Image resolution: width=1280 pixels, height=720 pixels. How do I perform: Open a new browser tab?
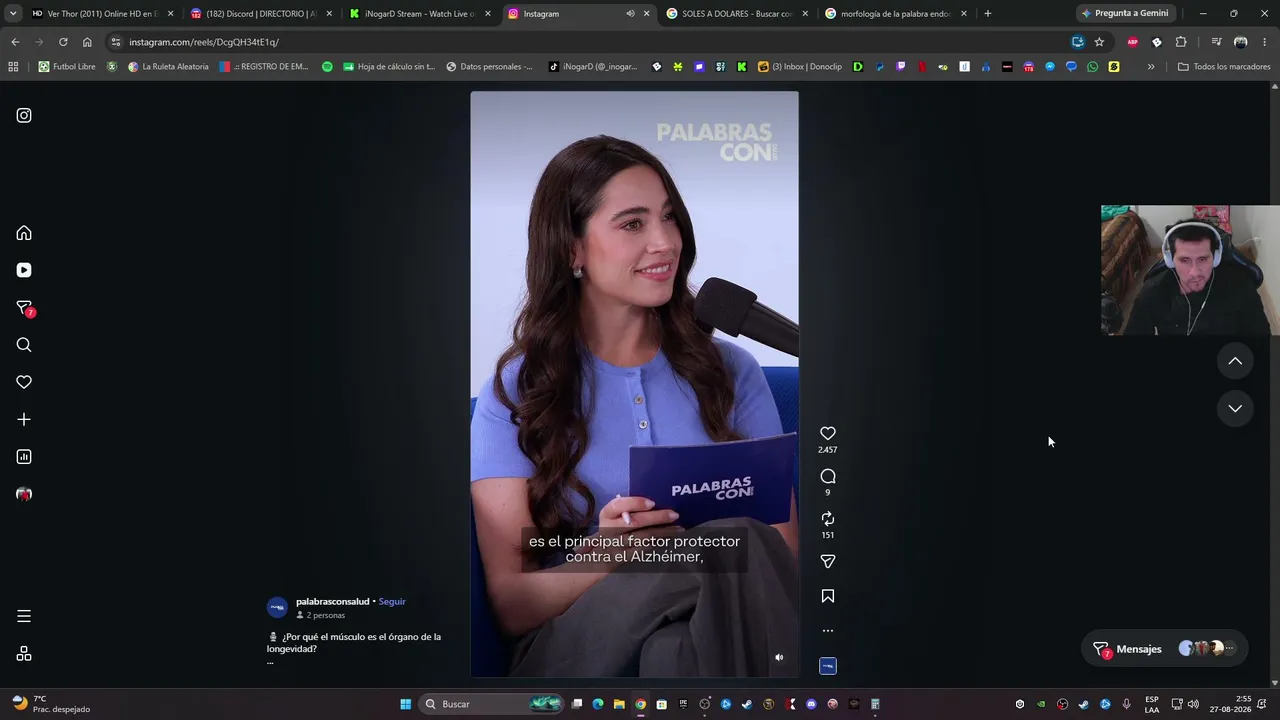988,14
